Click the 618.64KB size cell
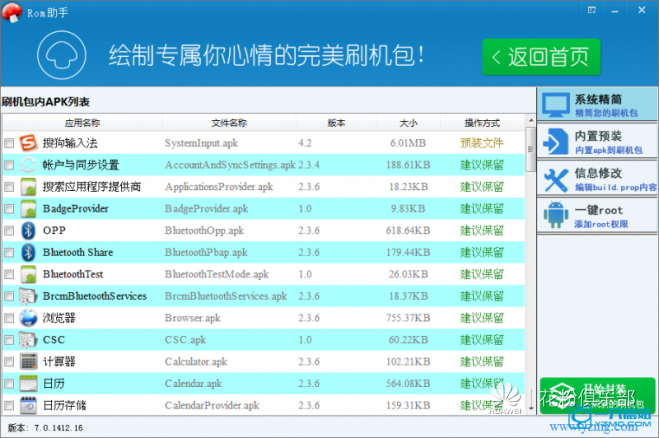 click(408, 231)
